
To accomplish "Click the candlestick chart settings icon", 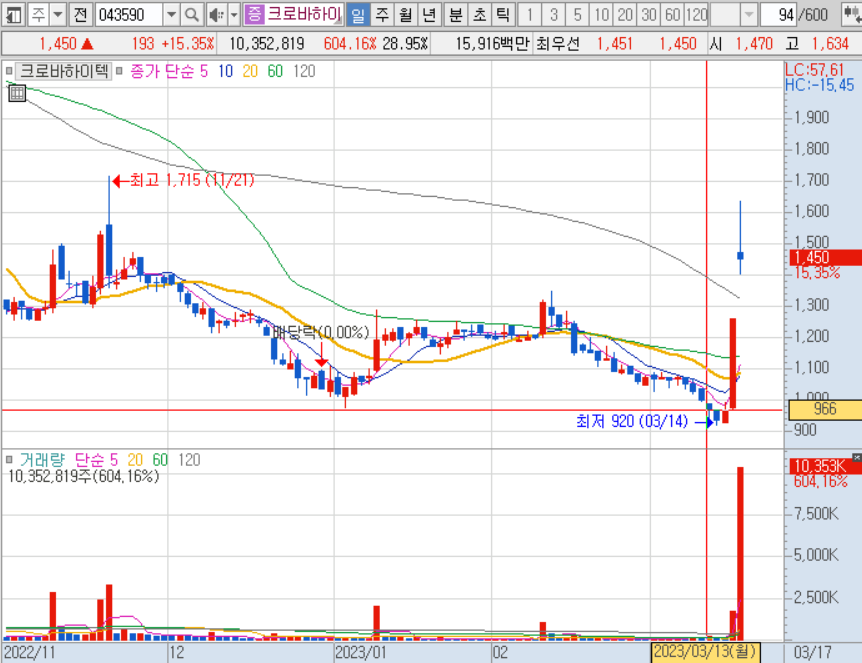I will point(852,15).
